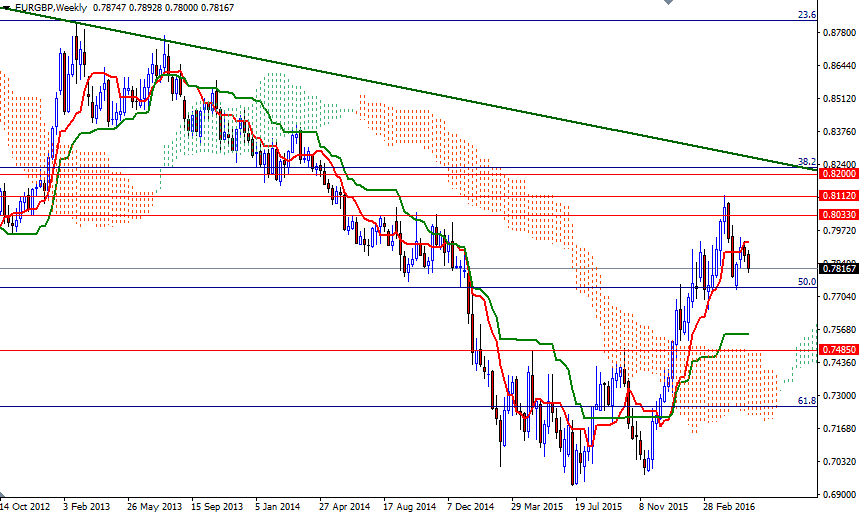This screenshot has width=861, height=514.
Task: Click the 15 Sep 2013 date label
Action: click(x=217, y=506)
